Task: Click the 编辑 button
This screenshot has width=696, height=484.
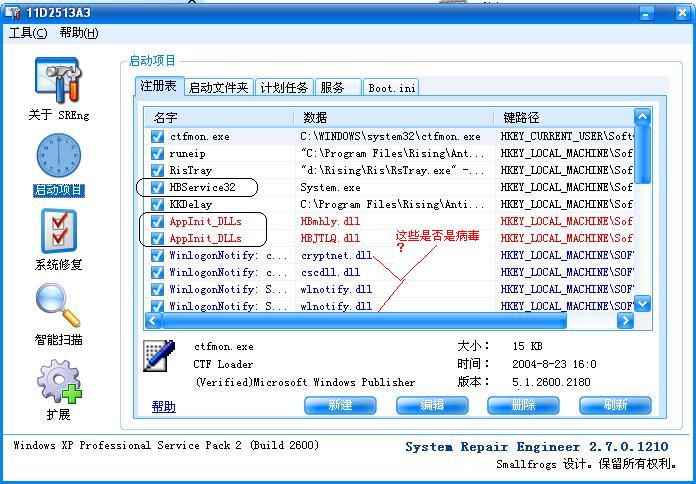Action: [432, 405]
